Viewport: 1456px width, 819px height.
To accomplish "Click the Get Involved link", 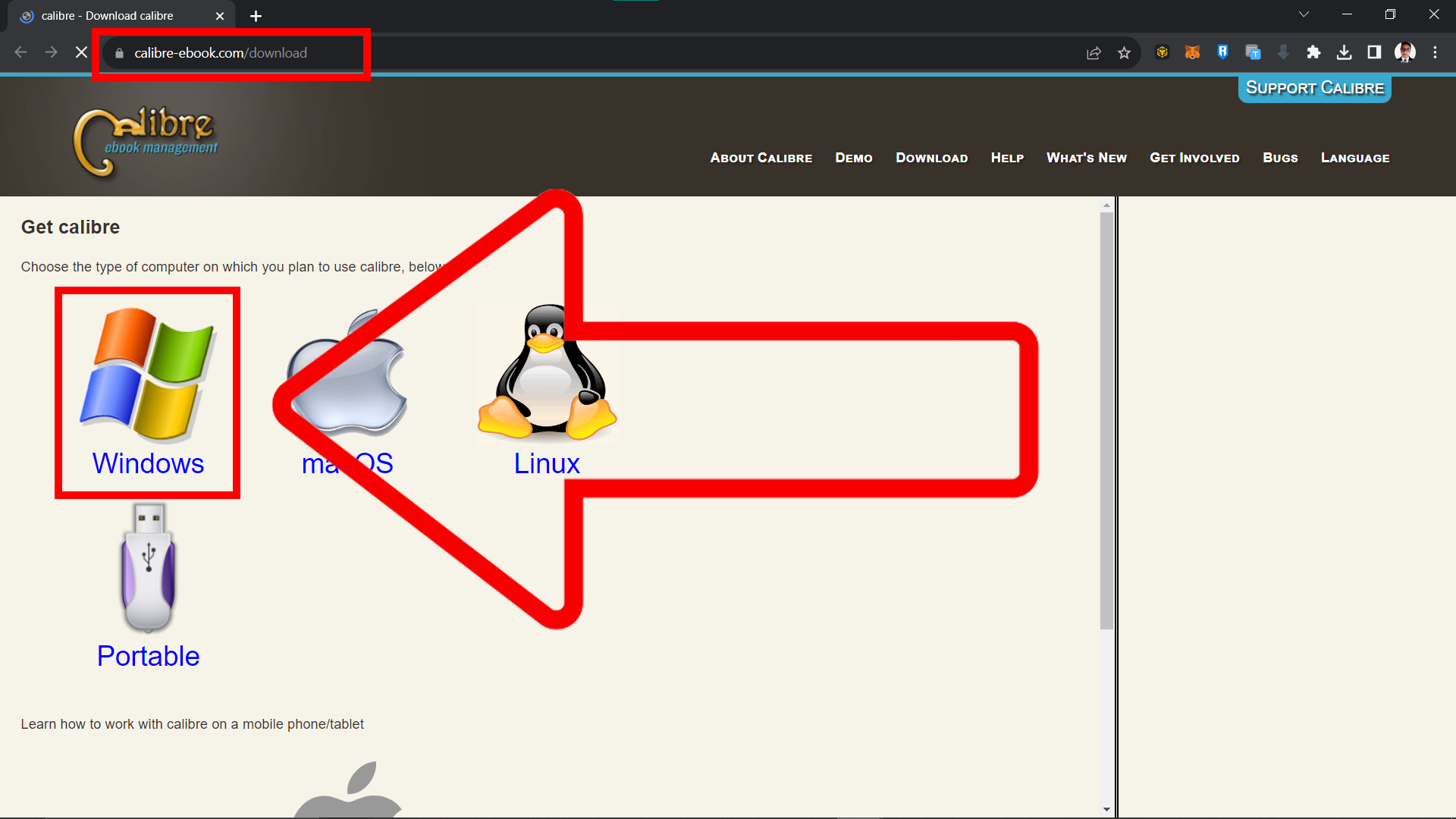I will coord(1195,157).
